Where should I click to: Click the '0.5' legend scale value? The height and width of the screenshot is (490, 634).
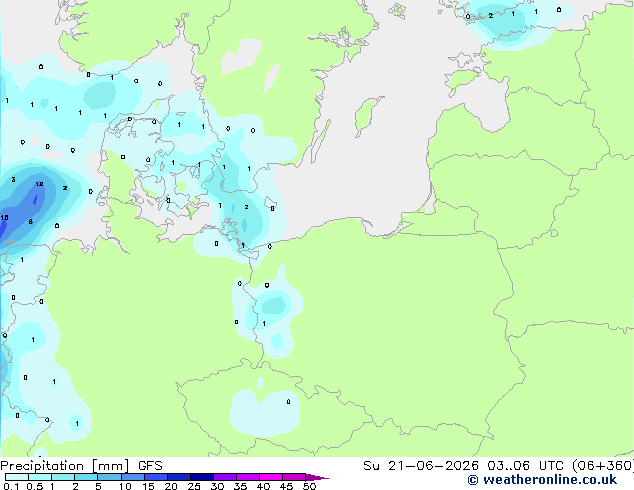(x=35, y=486)
